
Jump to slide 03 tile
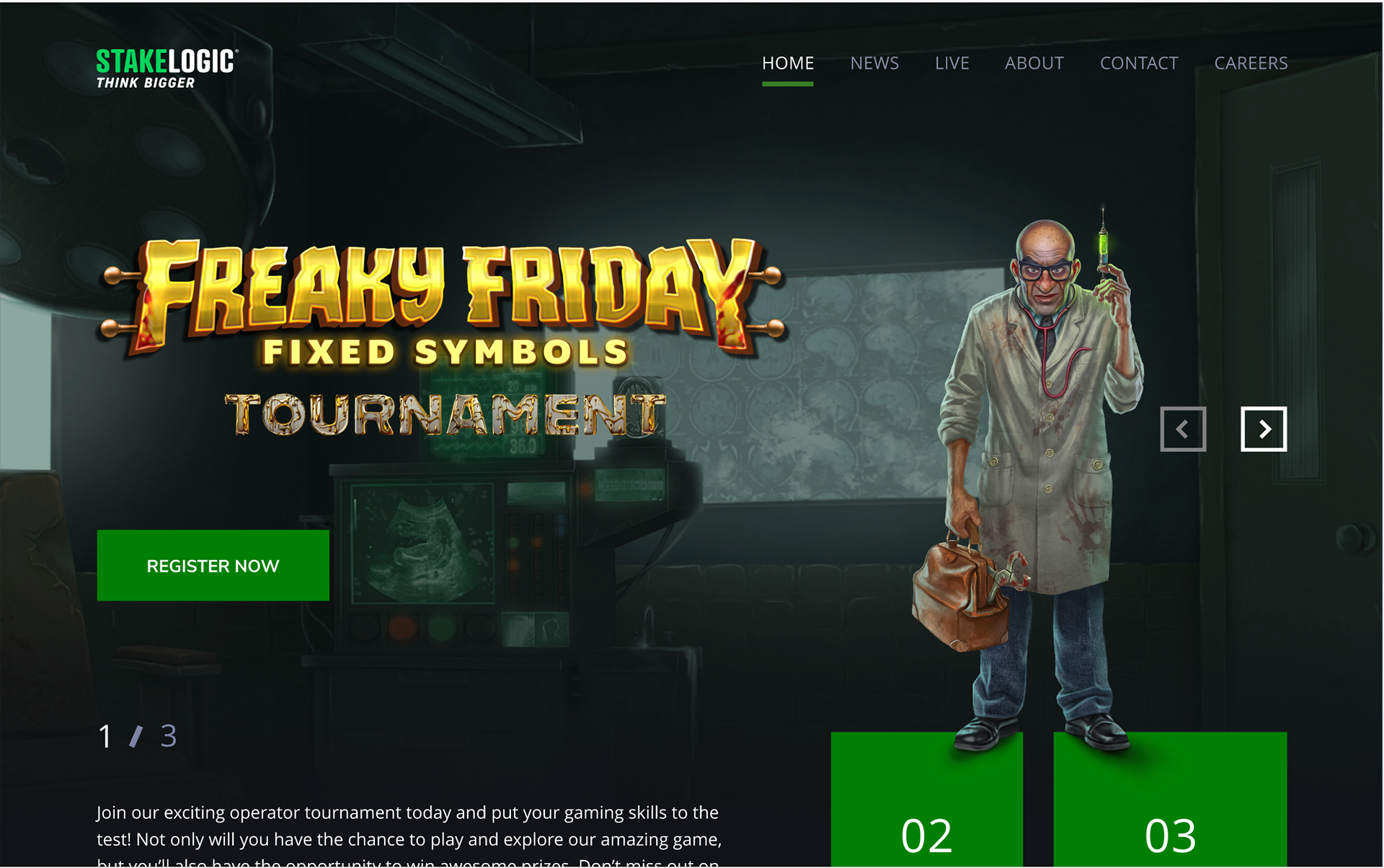(1170, 800)
